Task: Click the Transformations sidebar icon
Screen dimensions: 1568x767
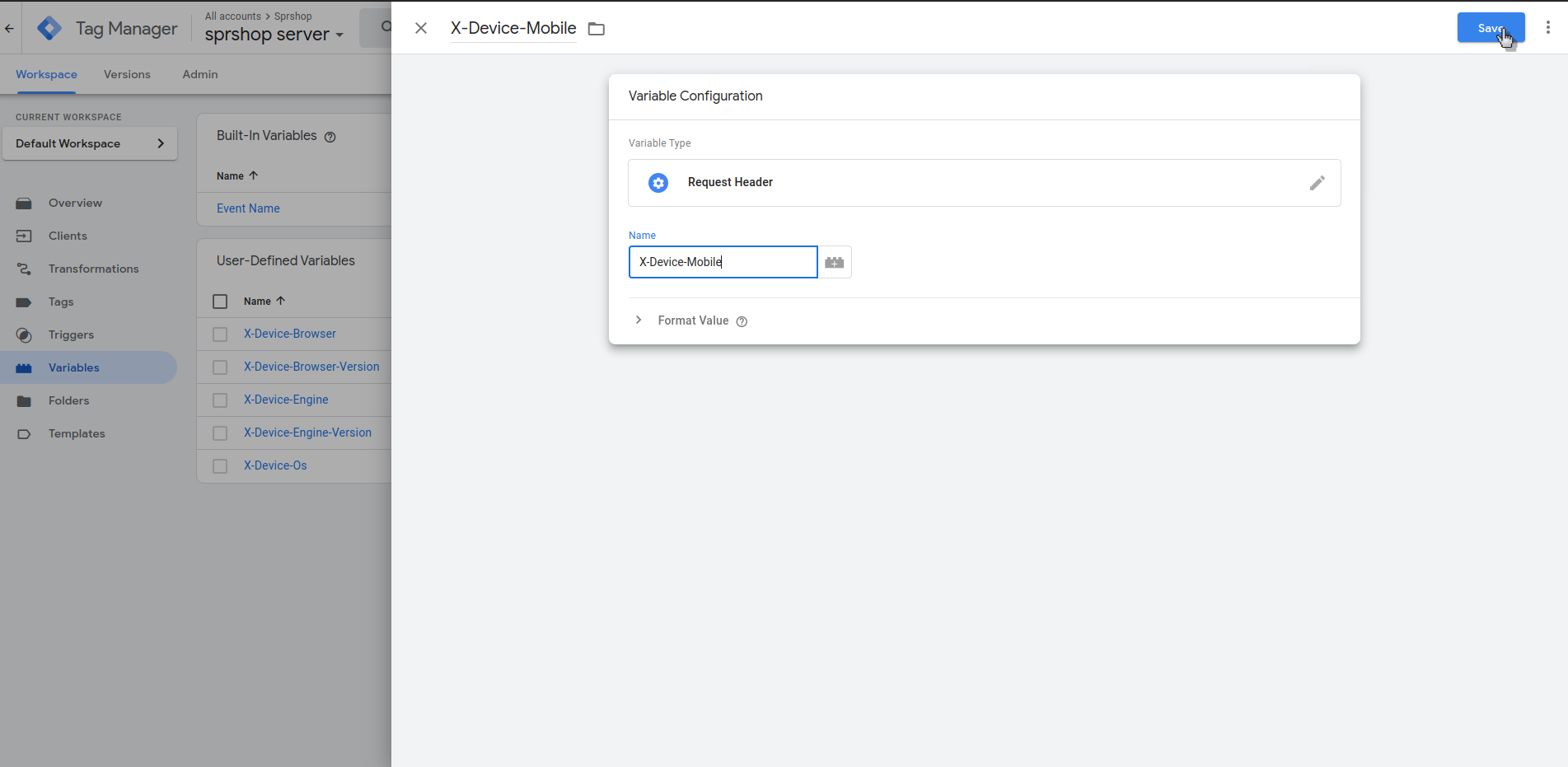Action: [x=24, y=269]
